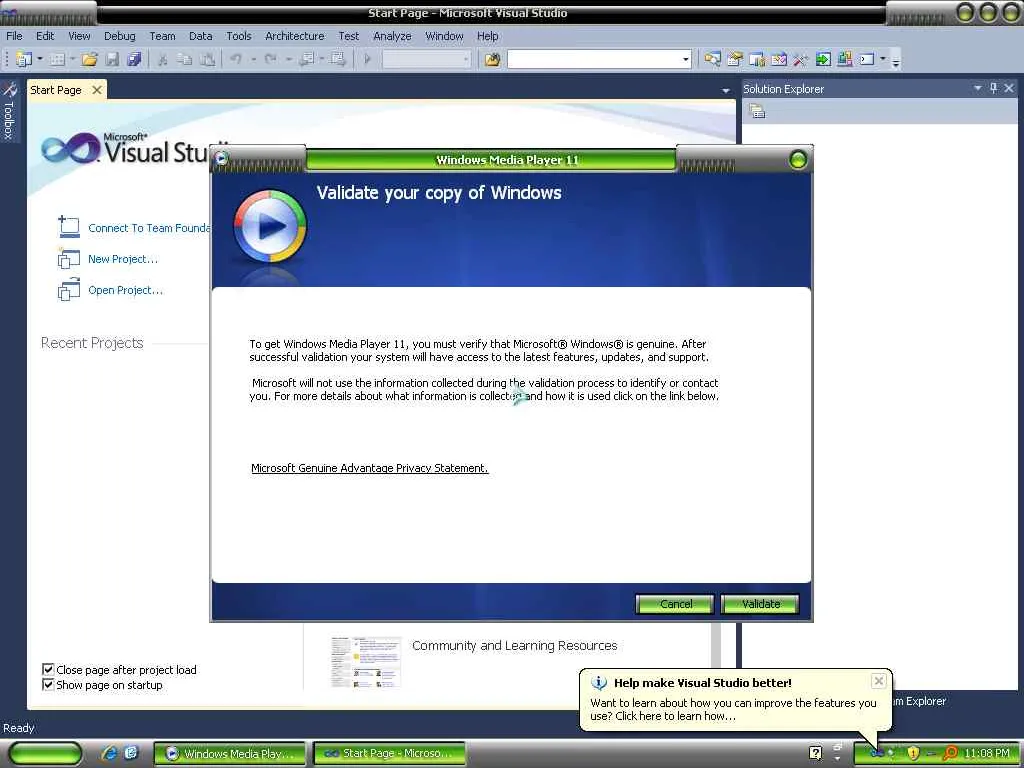This screenshot has width=1024, height=768.
Task: Open the Architecture menu
Action: coord(295,36)
